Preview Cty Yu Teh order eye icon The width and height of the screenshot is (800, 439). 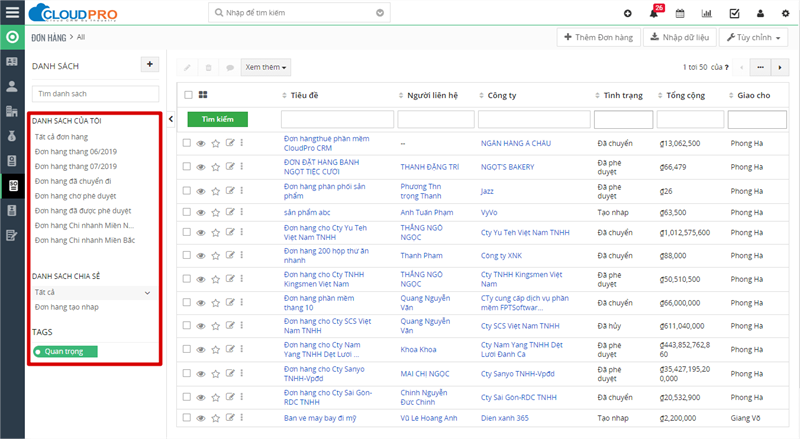tap(201, 232)
